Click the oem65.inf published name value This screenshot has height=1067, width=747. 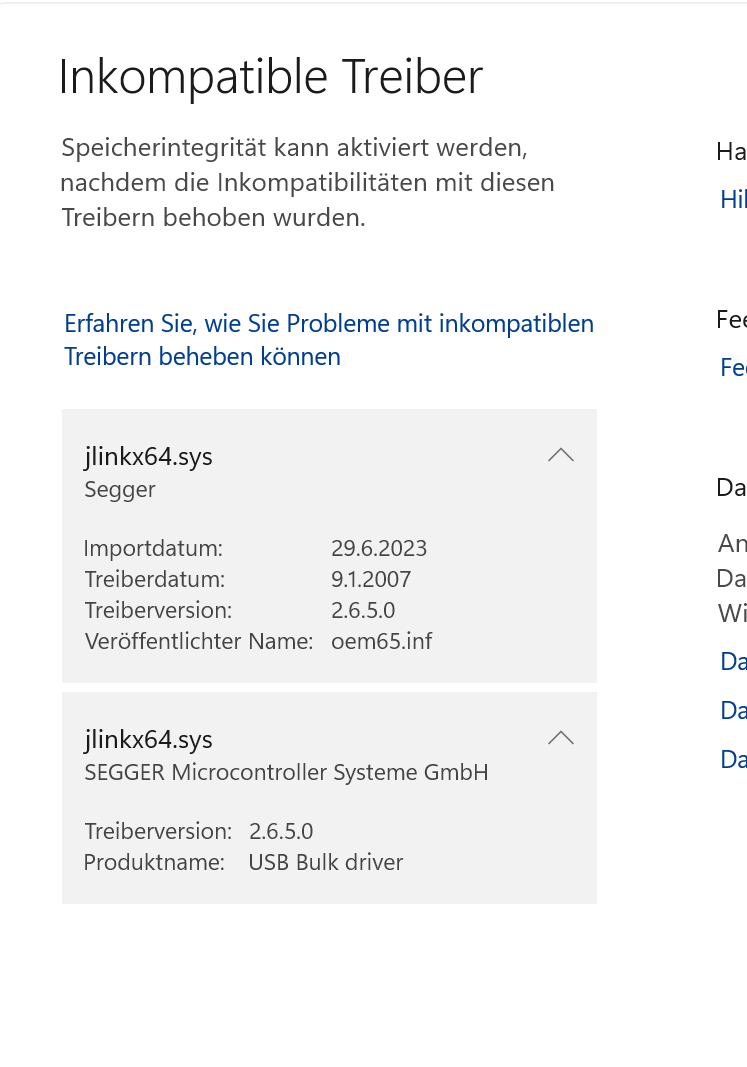pyautogui.click(x=381, y=641)
